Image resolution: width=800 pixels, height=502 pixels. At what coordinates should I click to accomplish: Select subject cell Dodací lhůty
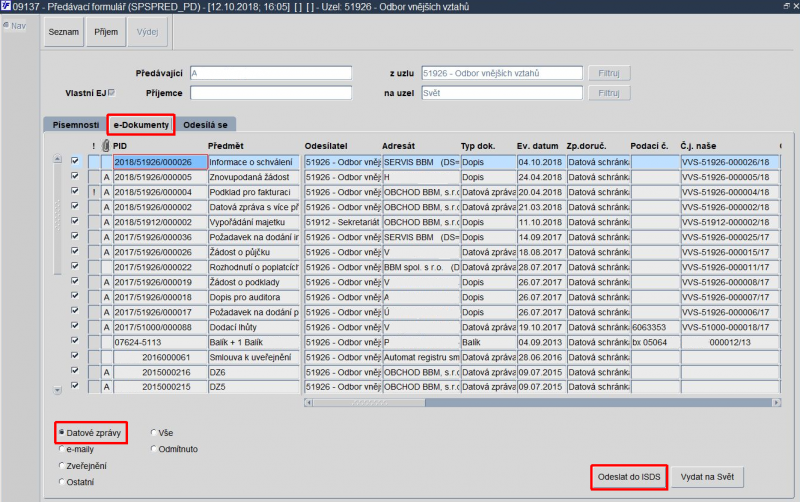tap(254, 327)
